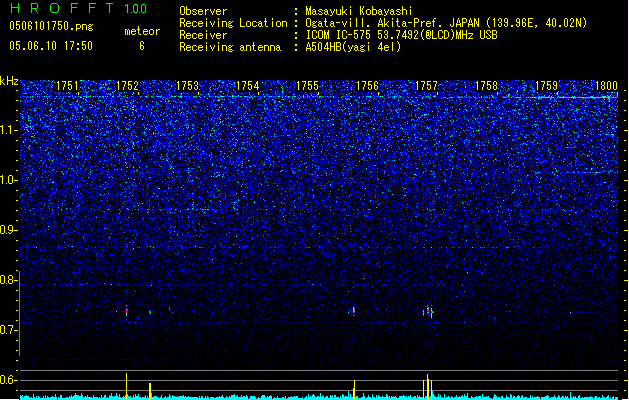
Task: Click the 1755 time axis marker
Action: 307,86
